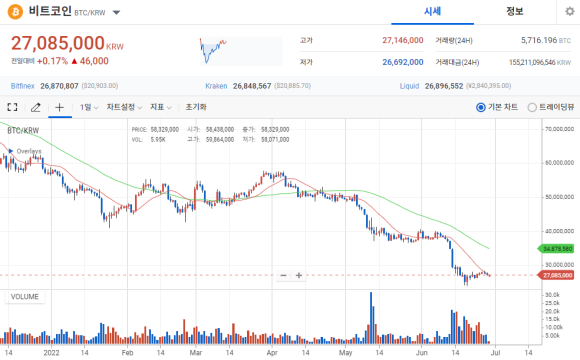The width and height of the screenshot is (580, 360).
Task: Open the 차트설정 dropdown
Action: [124, 107]
